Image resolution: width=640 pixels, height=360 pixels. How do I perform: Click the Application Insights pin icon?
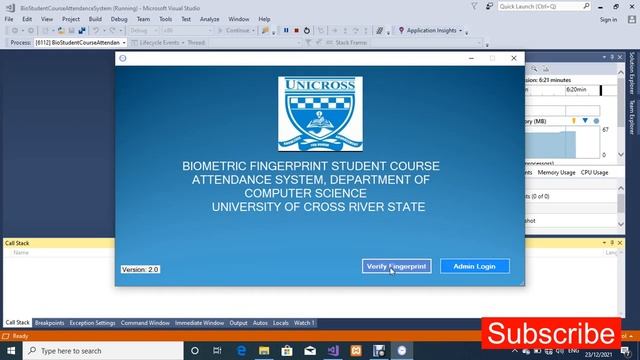pyautogui.click(x=401, y=30)
